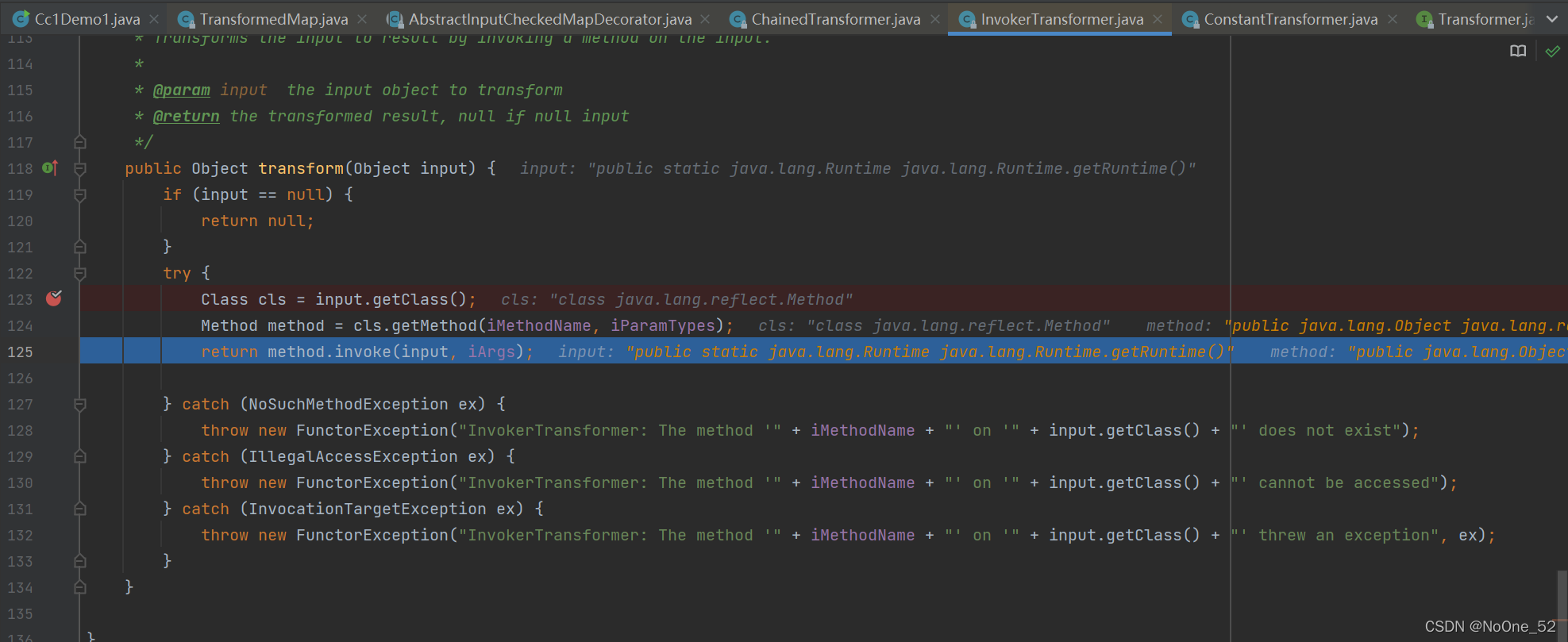Activate the InvokerTransformer.java tab
This screenshot has width=1568, height=642.
pyautogui.click(x=1062, y=18)
